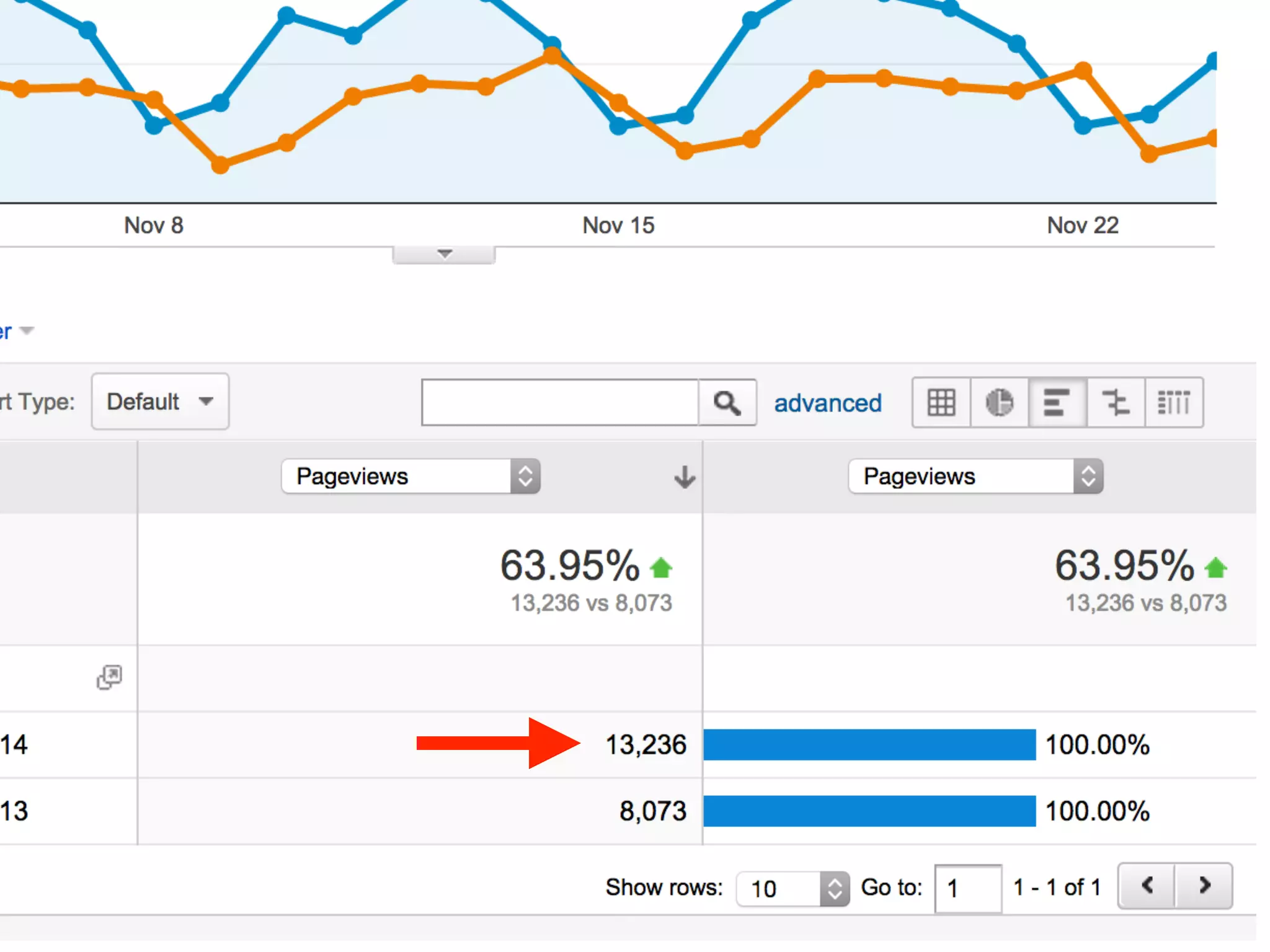
Task: Click the Go to page number field
Action: coord(967,889)
